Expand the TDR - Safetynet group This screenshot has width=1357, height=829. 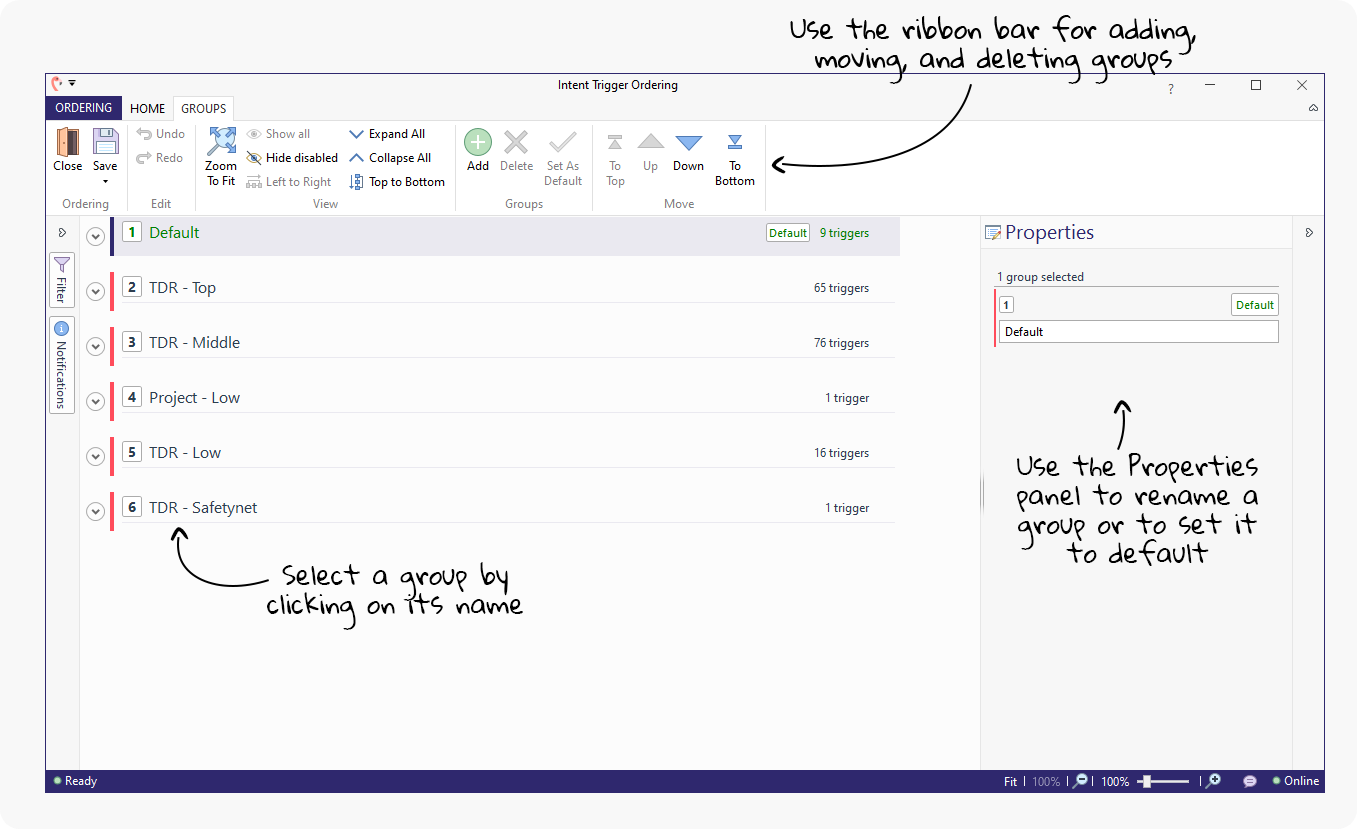(x=96, y=511)
